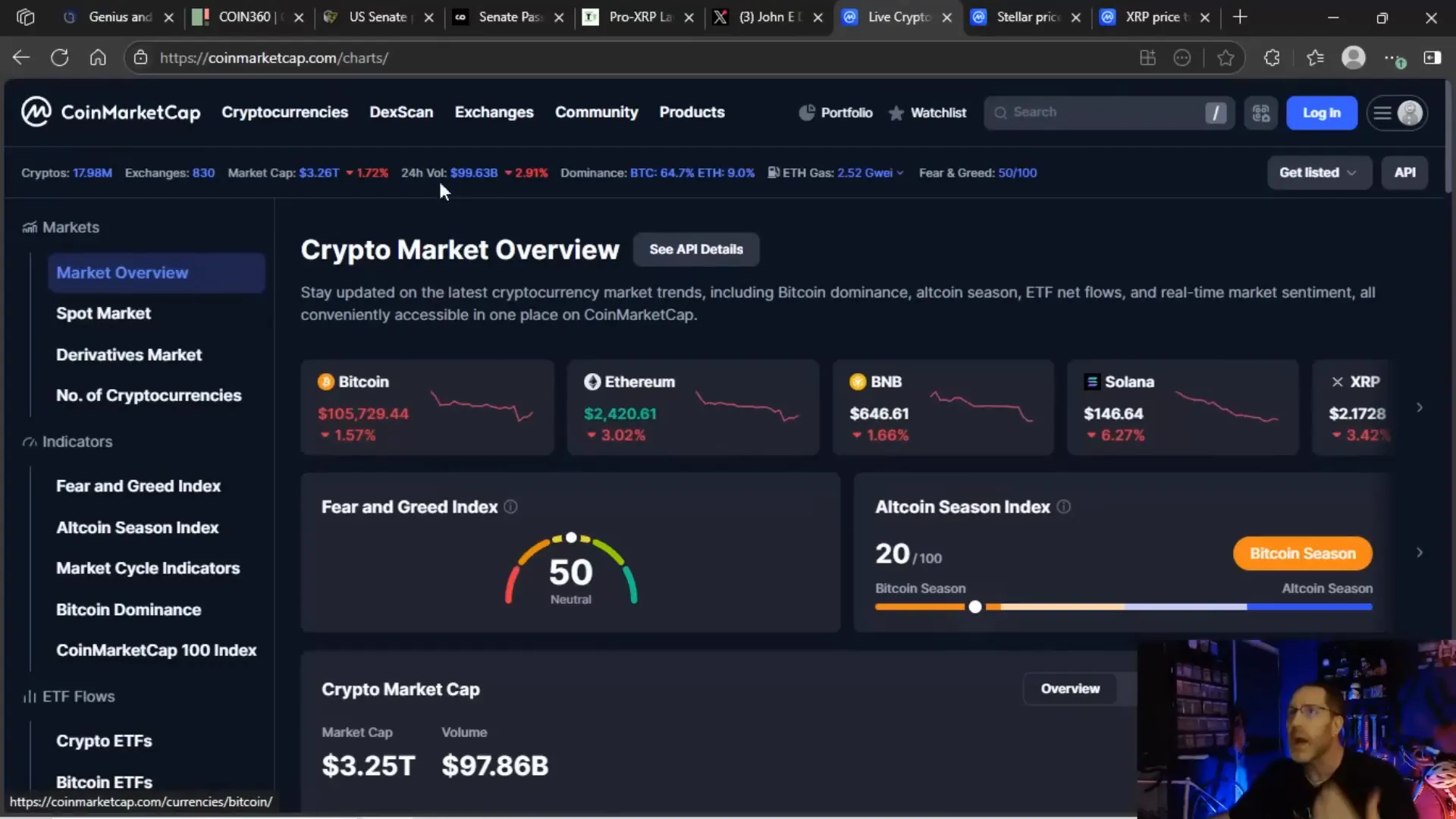The image size is (1456, 819).
Task: Open the hamburger profile menu
Action: coord(1397,113)
